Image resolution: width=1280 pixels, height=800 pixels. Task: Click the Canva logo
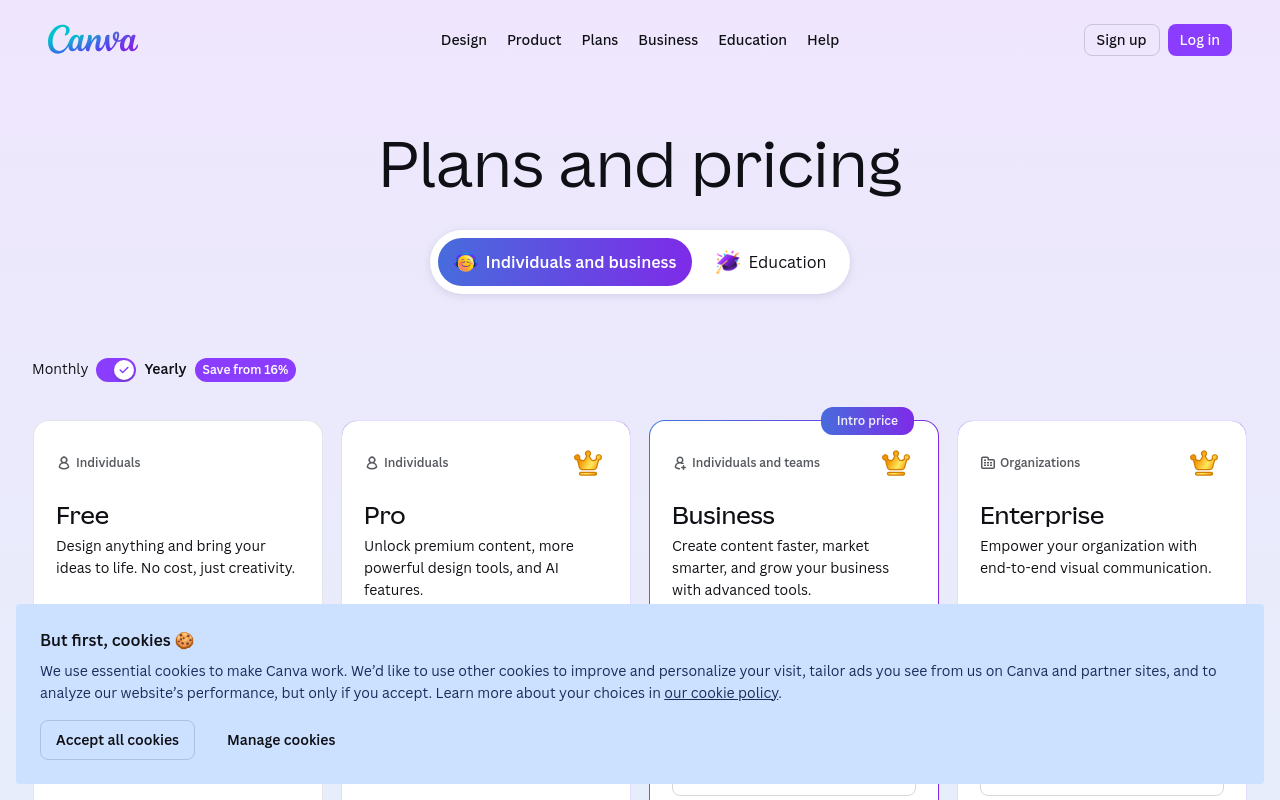click(93, 39)
